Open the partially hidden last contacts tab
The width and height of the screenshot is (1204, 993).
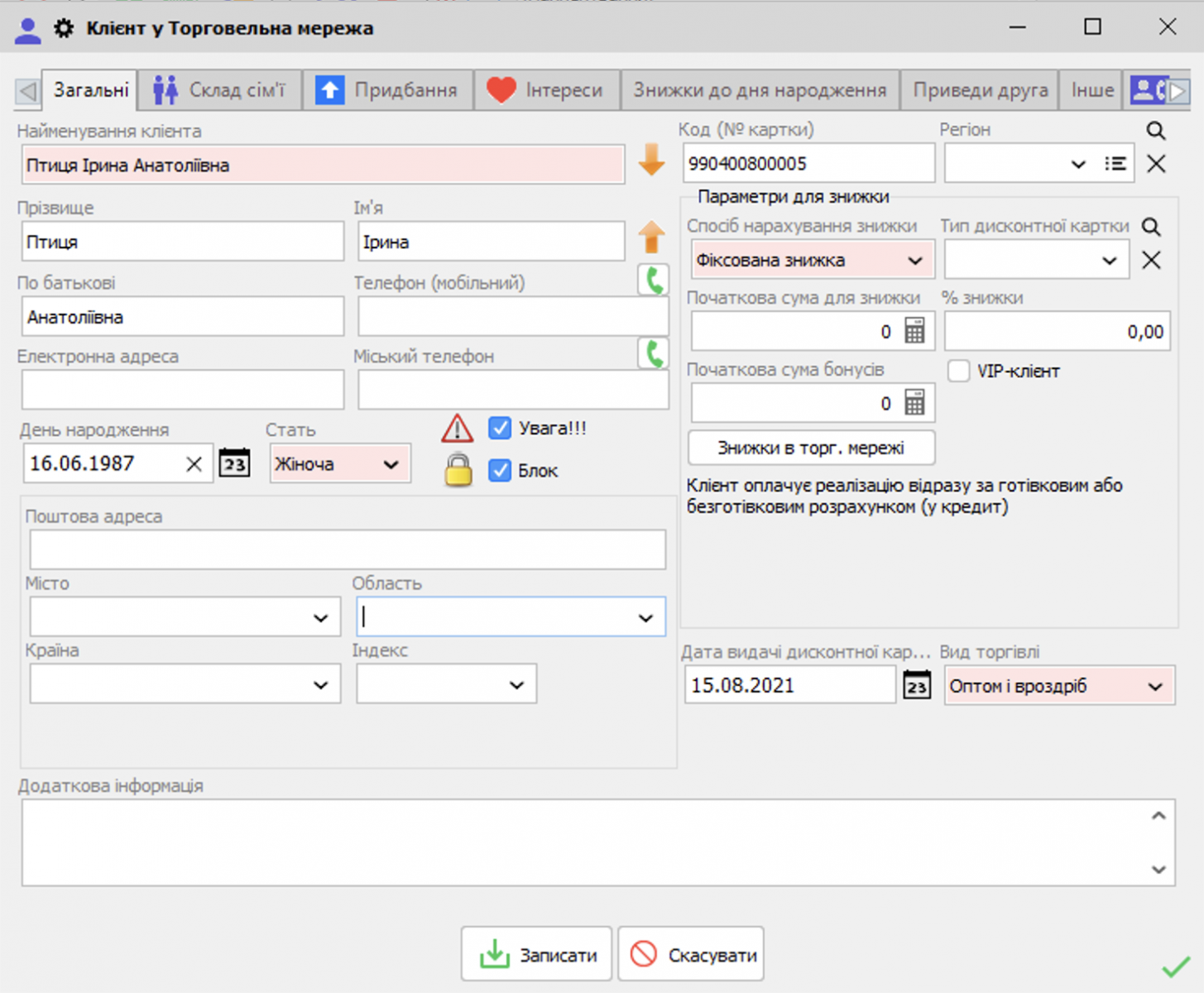(x=1148, y=89)
